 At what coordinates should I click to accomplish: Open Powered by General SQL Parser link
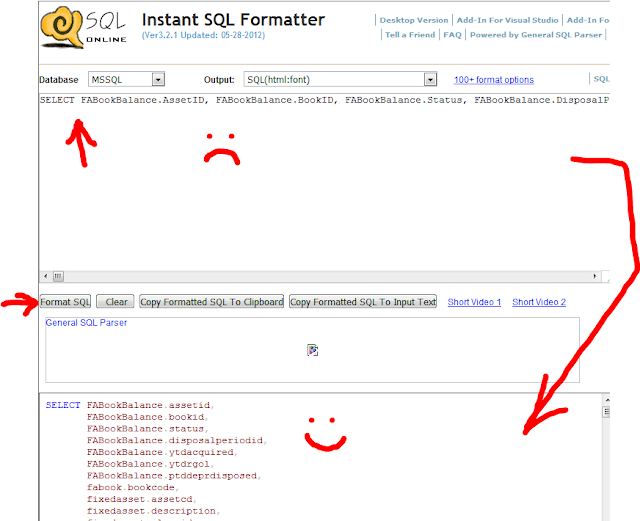[x=536, y=35]
